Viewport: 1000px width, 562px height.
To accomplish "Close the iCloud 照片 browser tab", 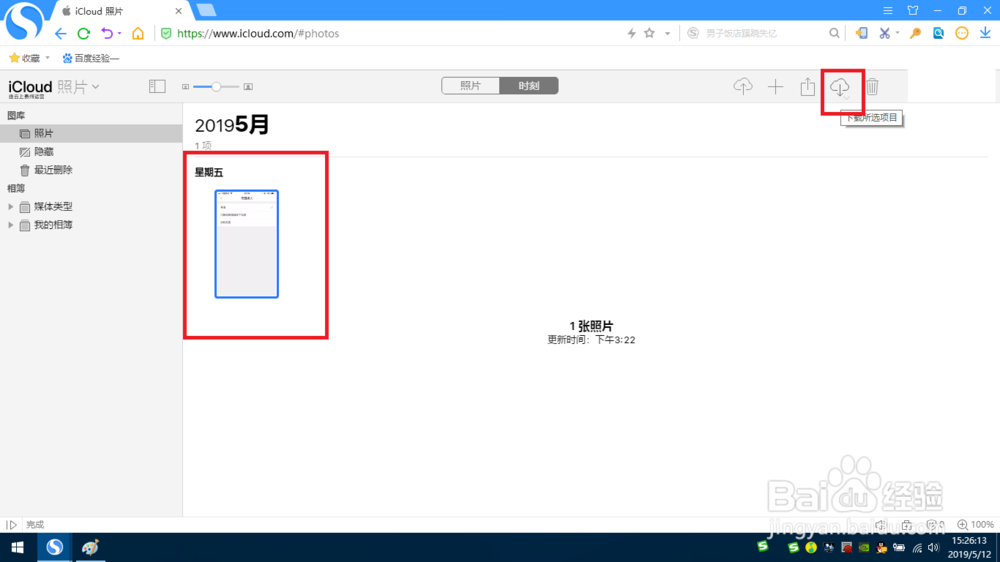I will pos(179,11).
